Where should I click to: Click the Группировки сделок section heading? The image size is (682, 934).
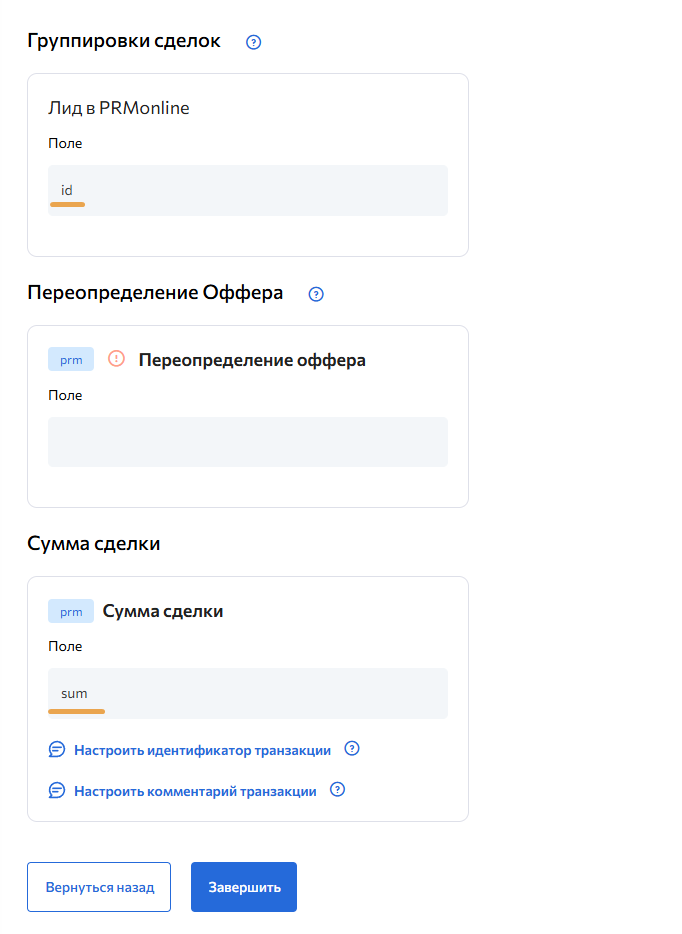click(x=124, y=42)
